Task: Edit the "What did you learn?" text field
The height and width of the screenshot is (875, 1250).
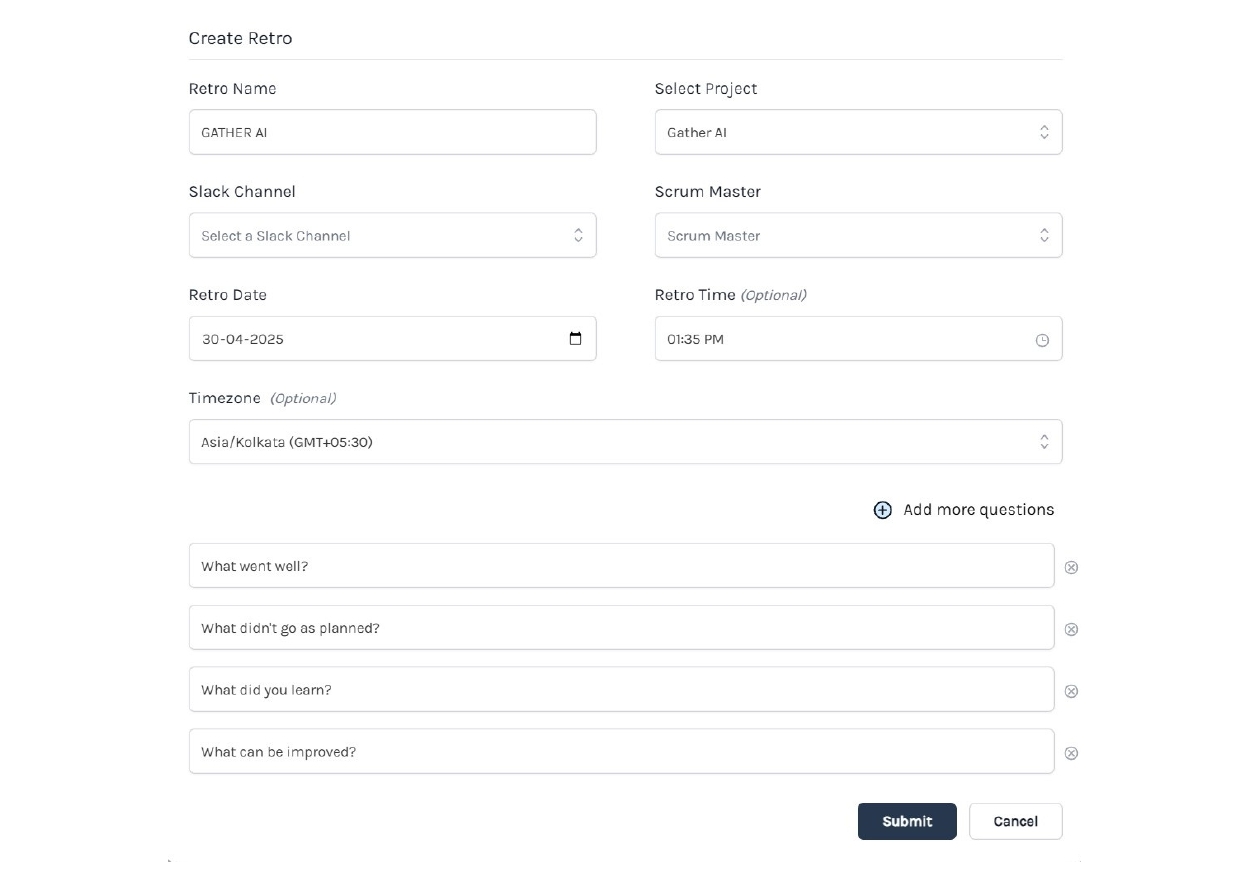Action: [621, 689]
